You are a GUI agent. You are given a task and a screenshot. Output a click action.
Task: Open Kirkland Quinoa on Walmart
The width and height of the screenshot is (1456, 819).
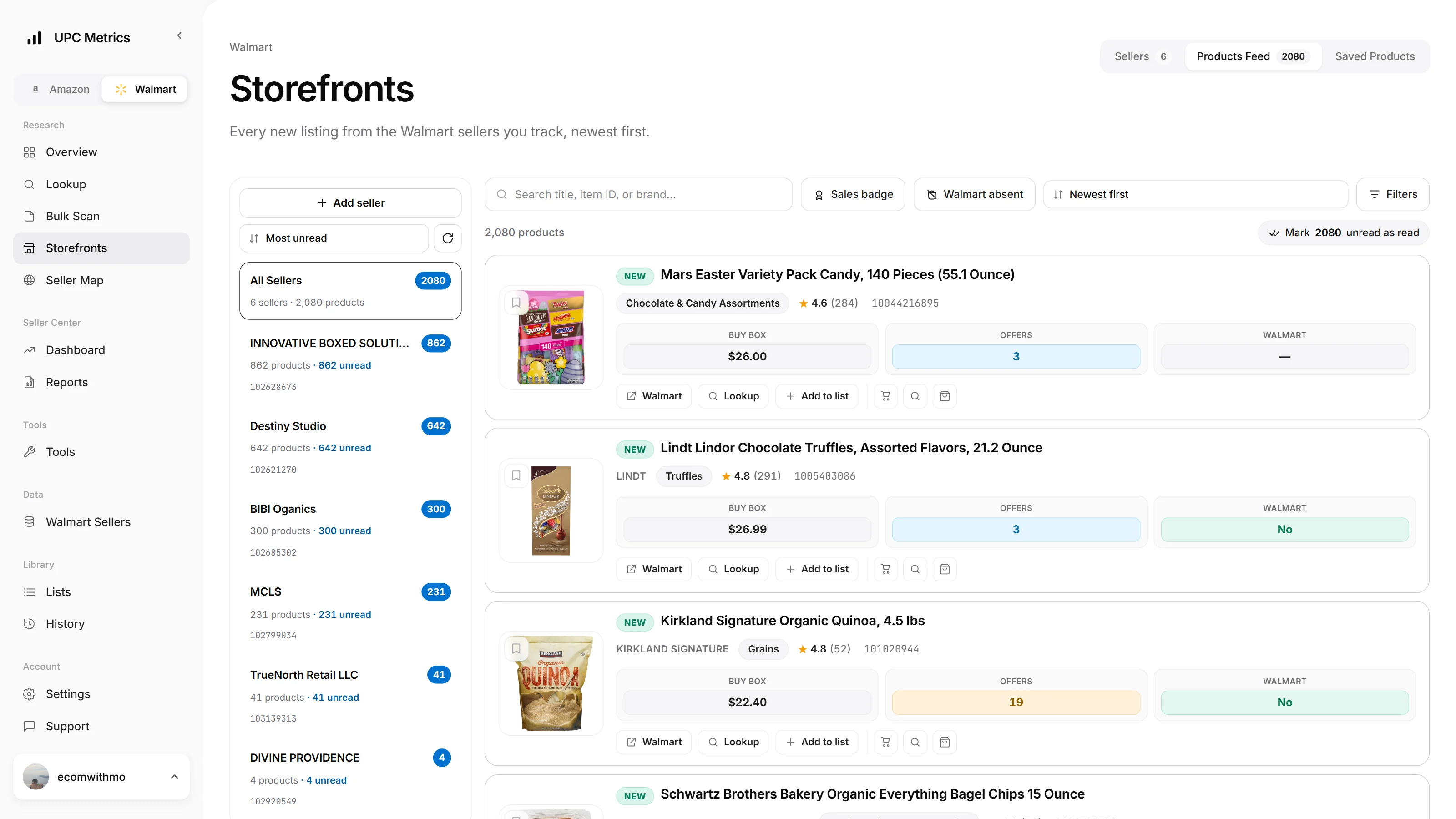654,742
